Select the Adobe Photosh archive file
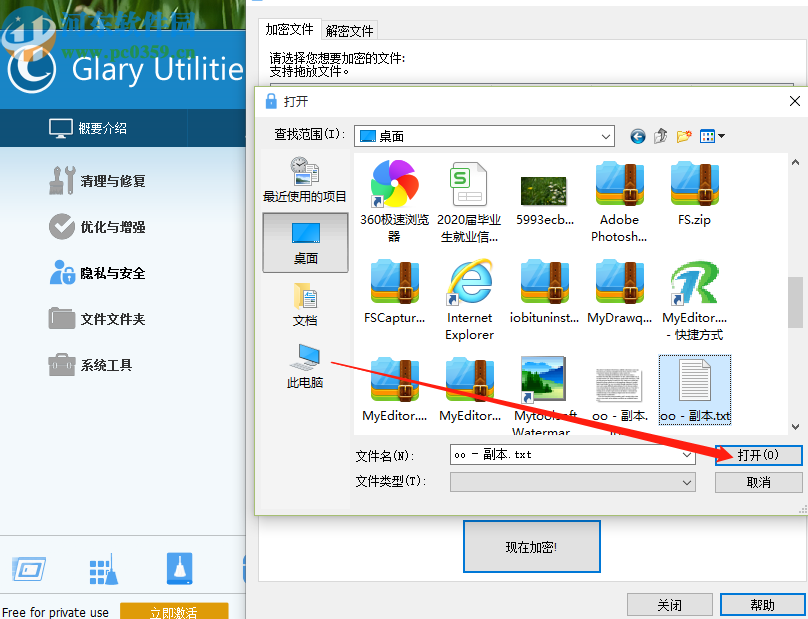Viewport: 808px width, 619px height. point(619,183)
